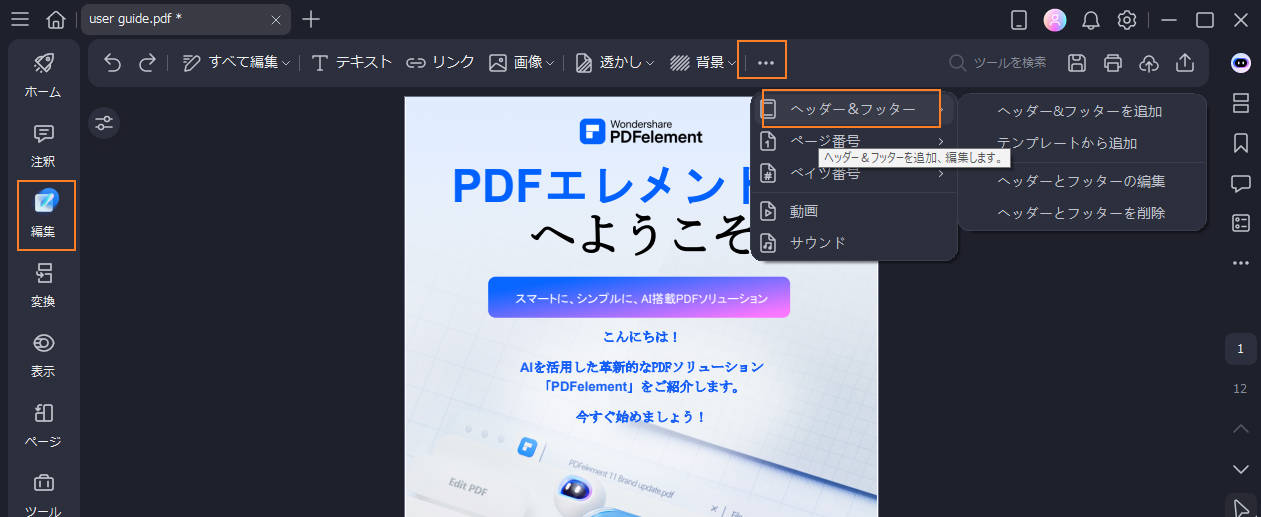The image size is (1261, 517).
Task: Print the document
Action: click(1113, 62)
